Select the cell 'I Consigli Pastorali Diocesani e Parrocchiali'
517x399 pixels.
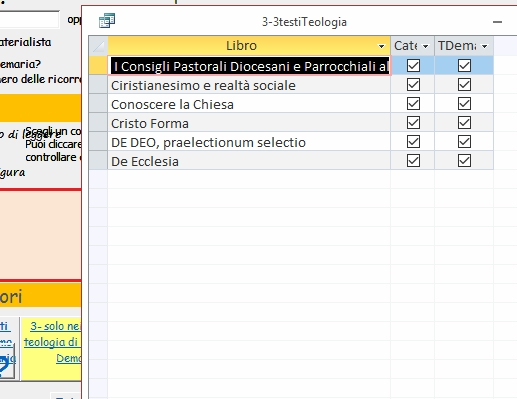pos(249,66)
